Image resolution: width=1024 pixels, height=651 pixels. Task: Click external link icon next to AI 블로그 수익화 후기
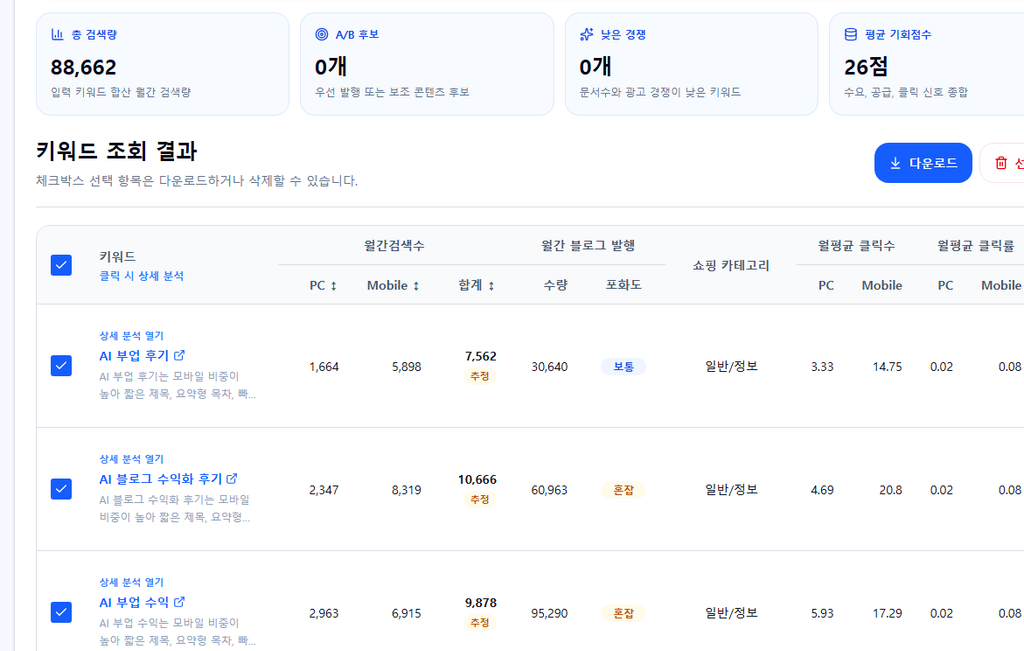pyautogui.click(x=232, y=479)
